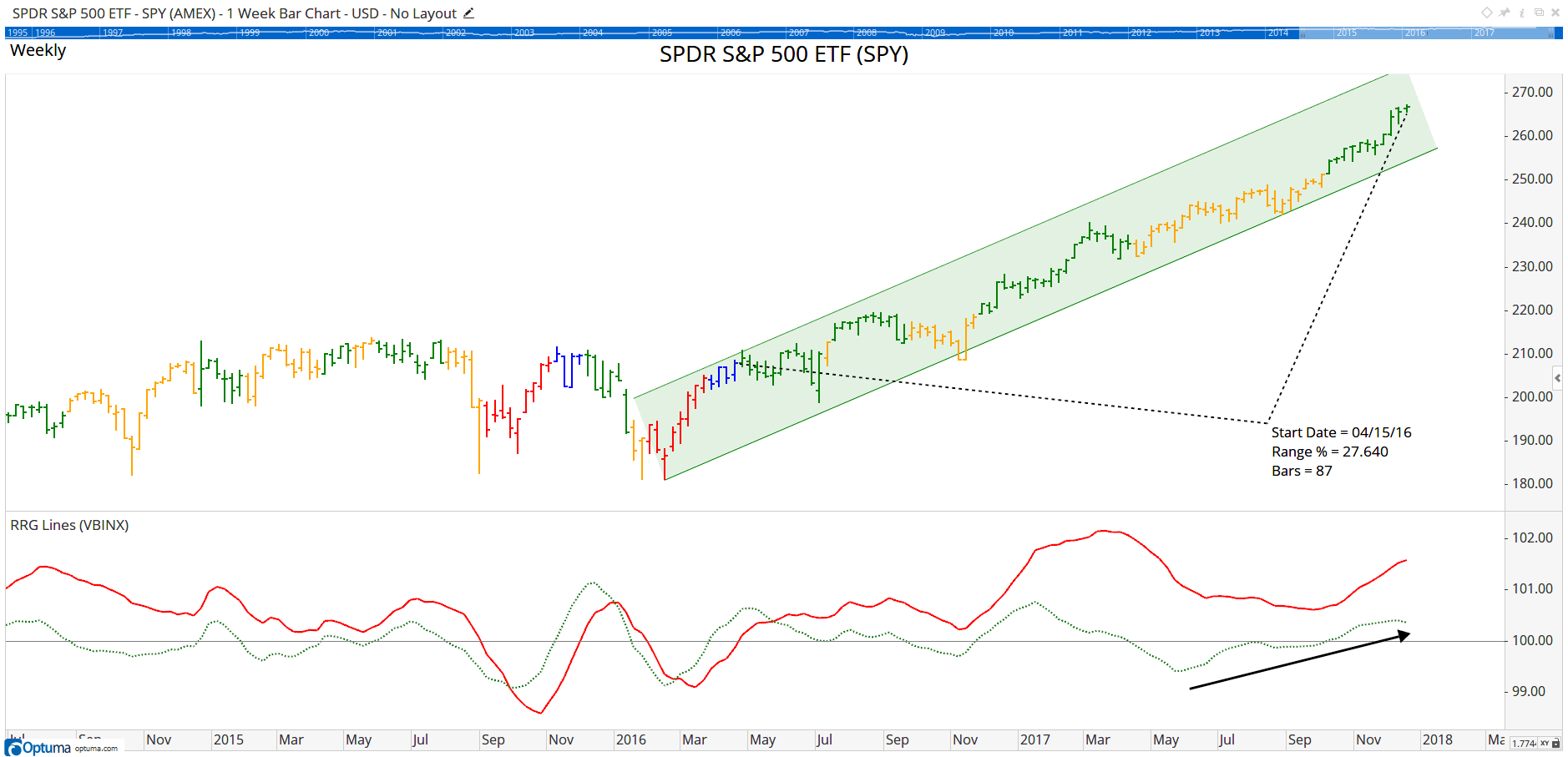1568x757 pixels.
Task: Select the 'Bars = 87' annotation text
Action: (1302, 471)
